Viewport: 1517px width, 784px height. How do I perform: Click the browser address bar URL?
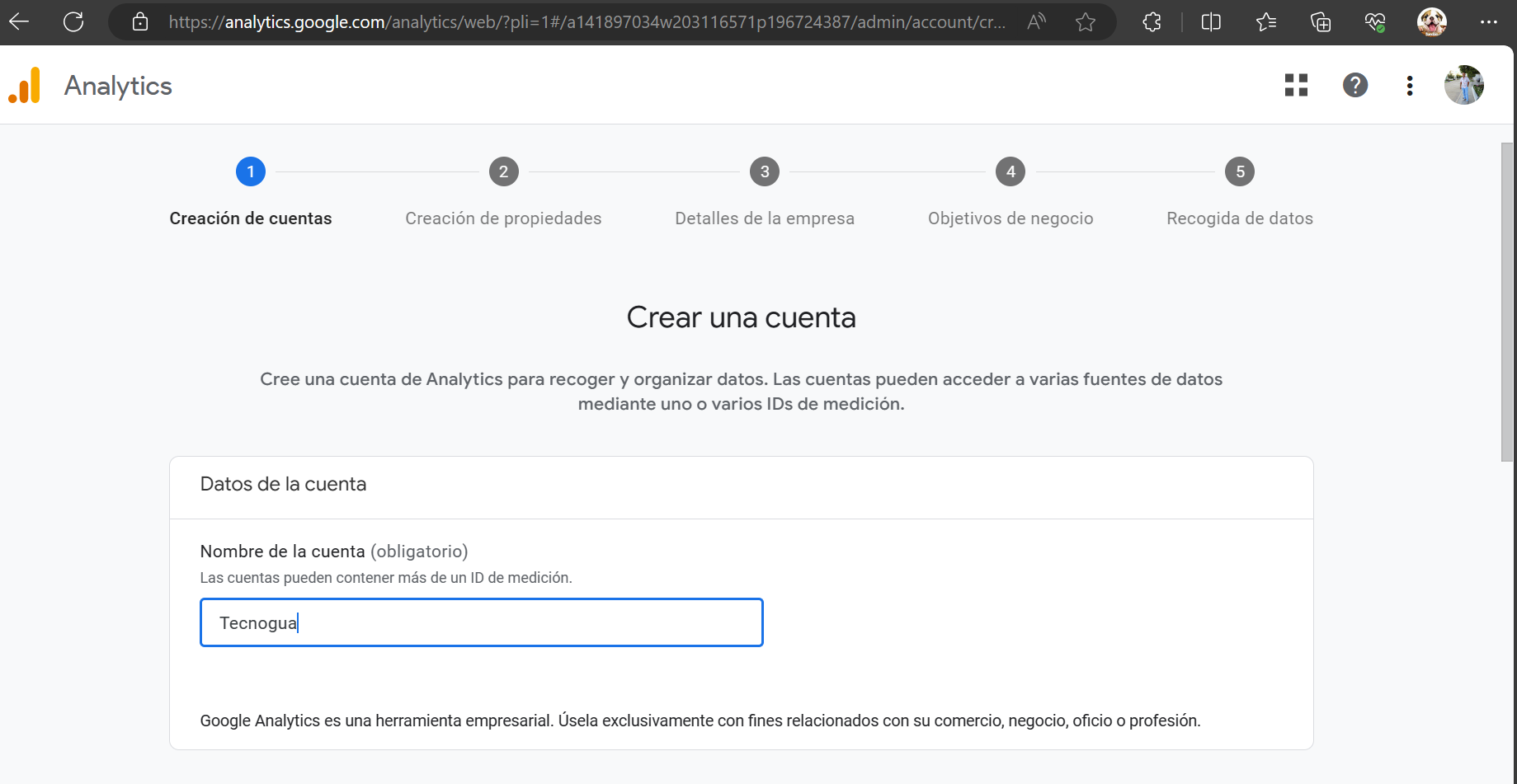coord(587,22)
